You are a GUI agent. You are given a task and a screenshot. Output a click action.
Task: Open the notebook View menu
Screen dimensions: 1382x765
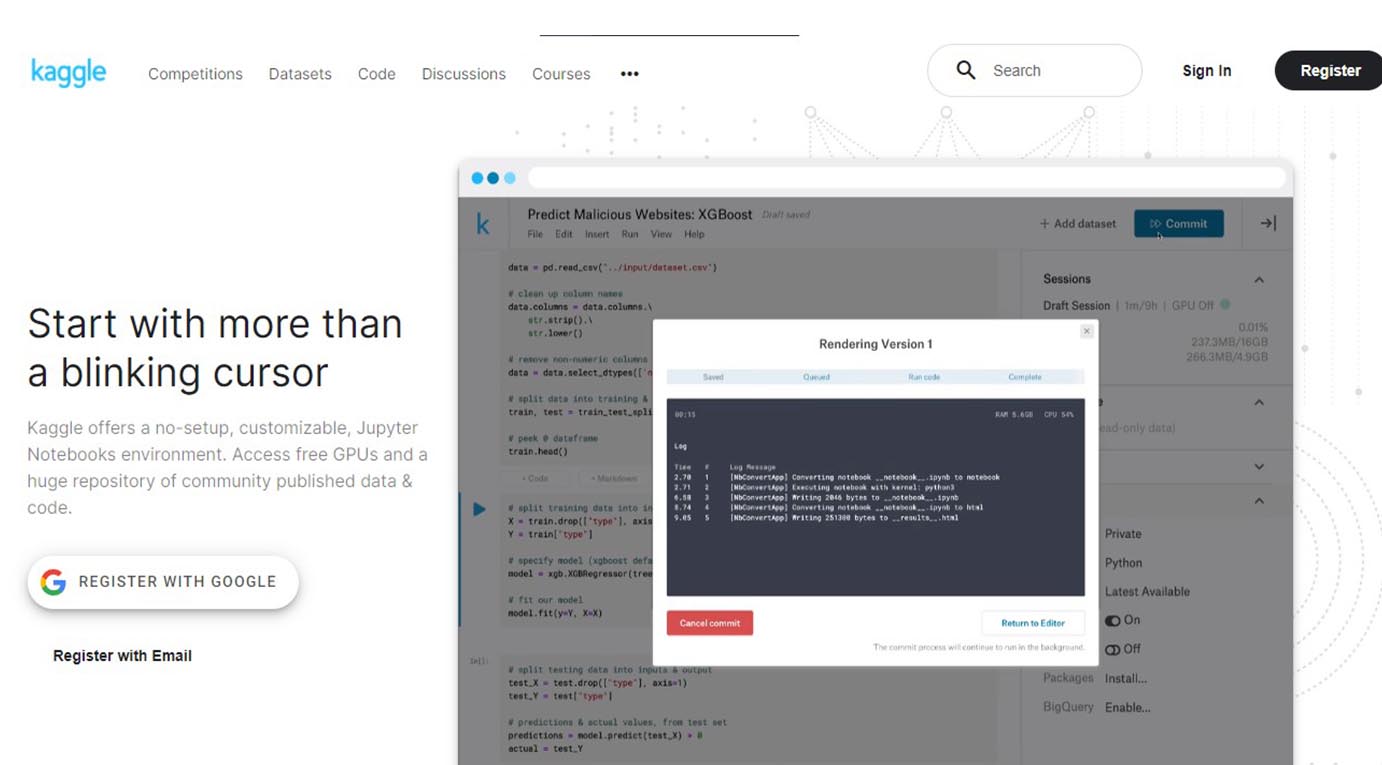click(x=661, y=234)
